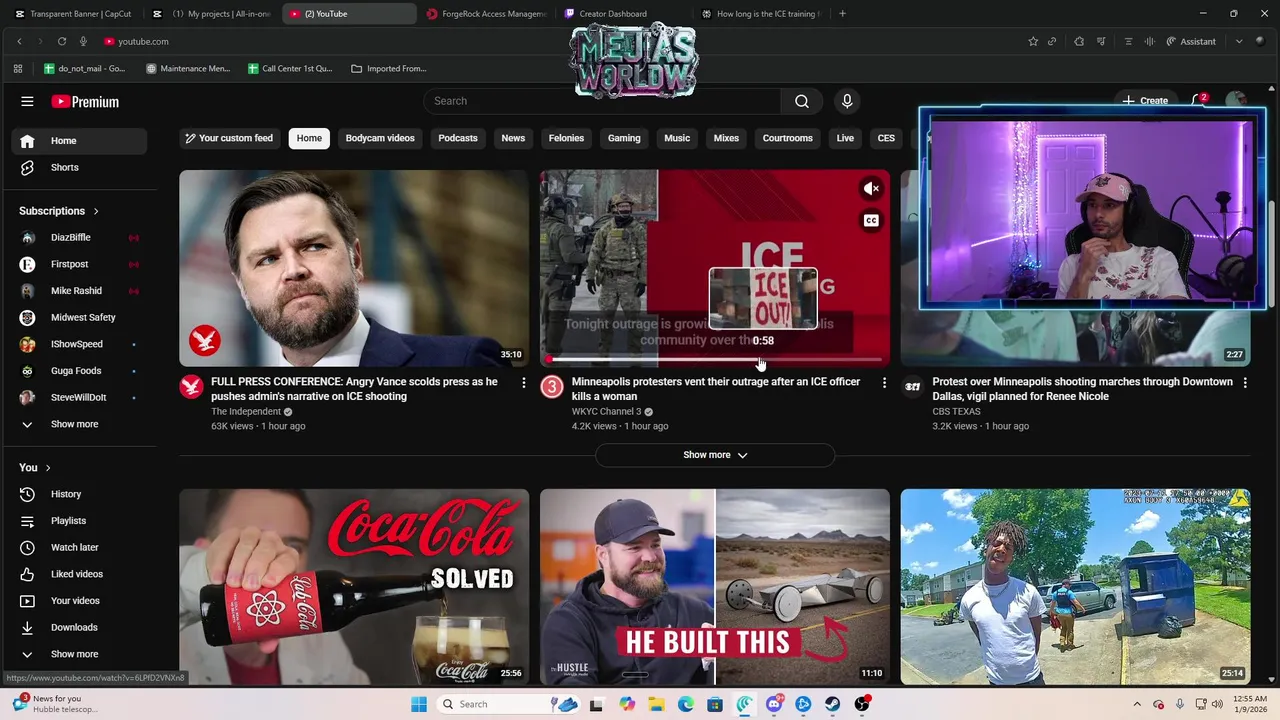
Task: Open Imported From bookmarks folder
Action: 388,69
